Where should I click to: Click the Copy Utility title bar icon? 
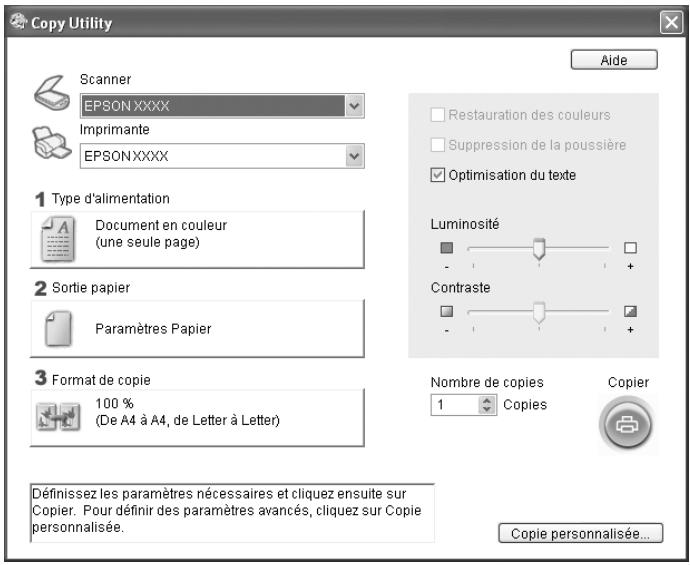[18, 21]
